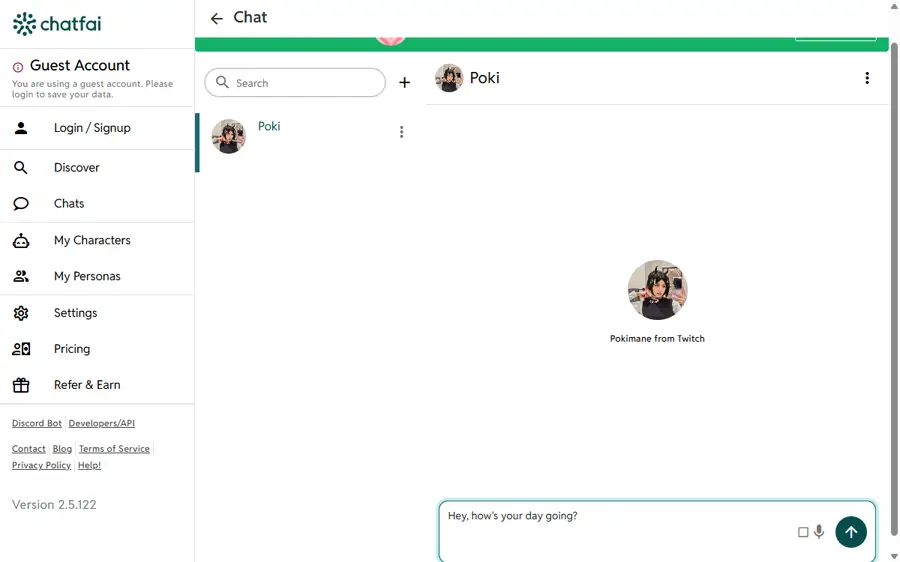Screen dimensions: 900x562
Task: Click the My Personas people icon
Action: point(21,276)
